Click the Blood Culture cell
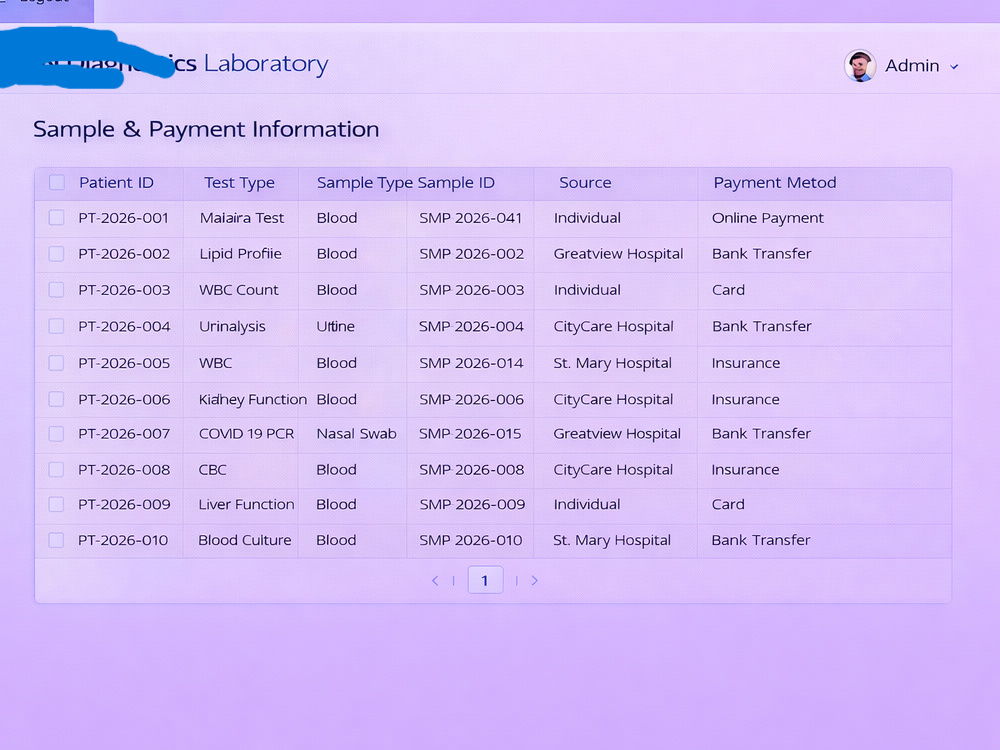This screenshot has width=1000, height=750. pyautogui.click(x=244, y=540)
